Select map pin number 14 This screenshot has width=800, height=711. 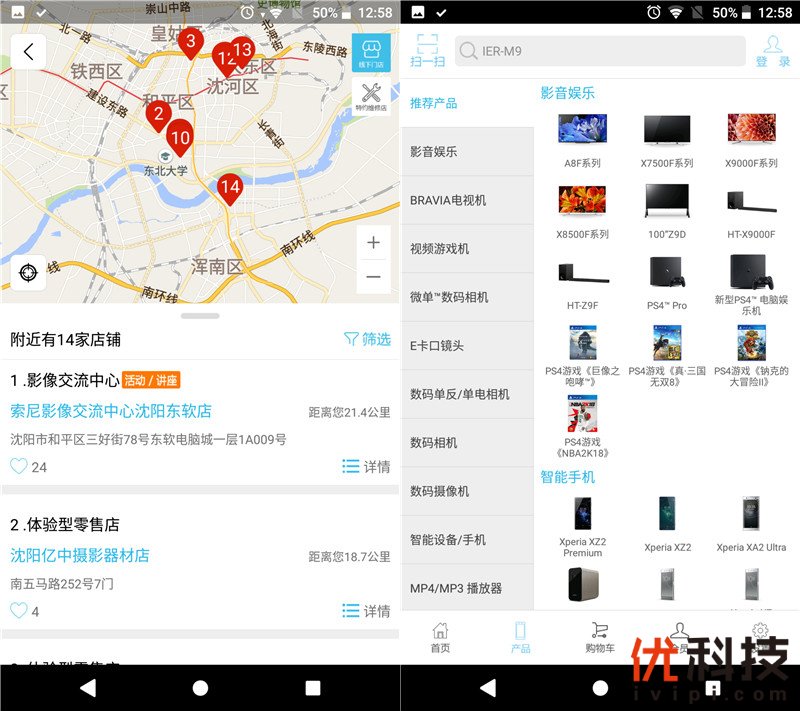(230, 189)
